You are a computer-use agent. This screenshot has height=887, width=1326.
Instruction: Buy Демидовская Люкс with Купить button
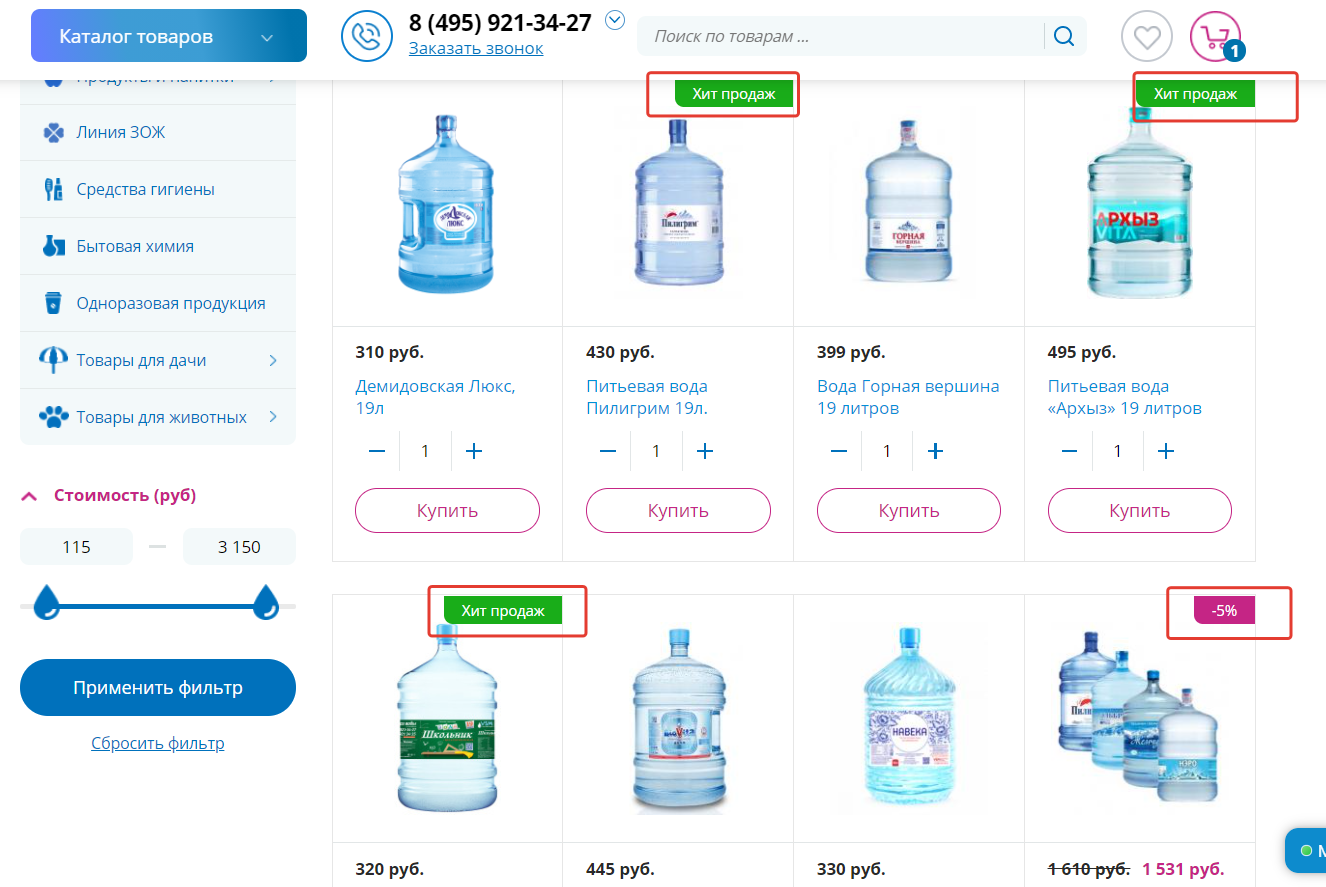pyautogui.click(x=447, y=510)
